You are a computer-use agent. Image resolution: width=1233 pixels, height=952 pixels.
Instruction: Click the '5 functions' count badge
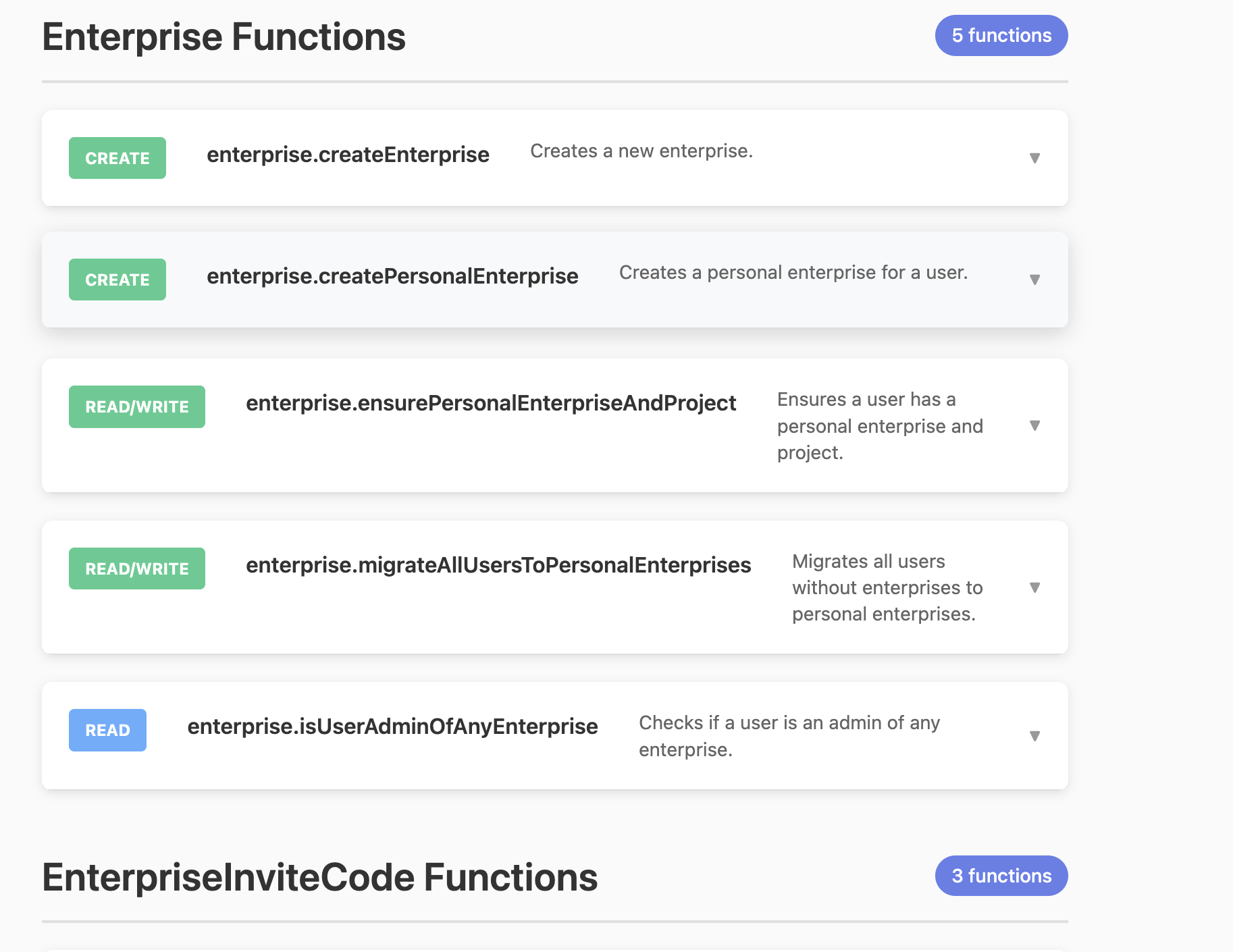coord(1001,35)
